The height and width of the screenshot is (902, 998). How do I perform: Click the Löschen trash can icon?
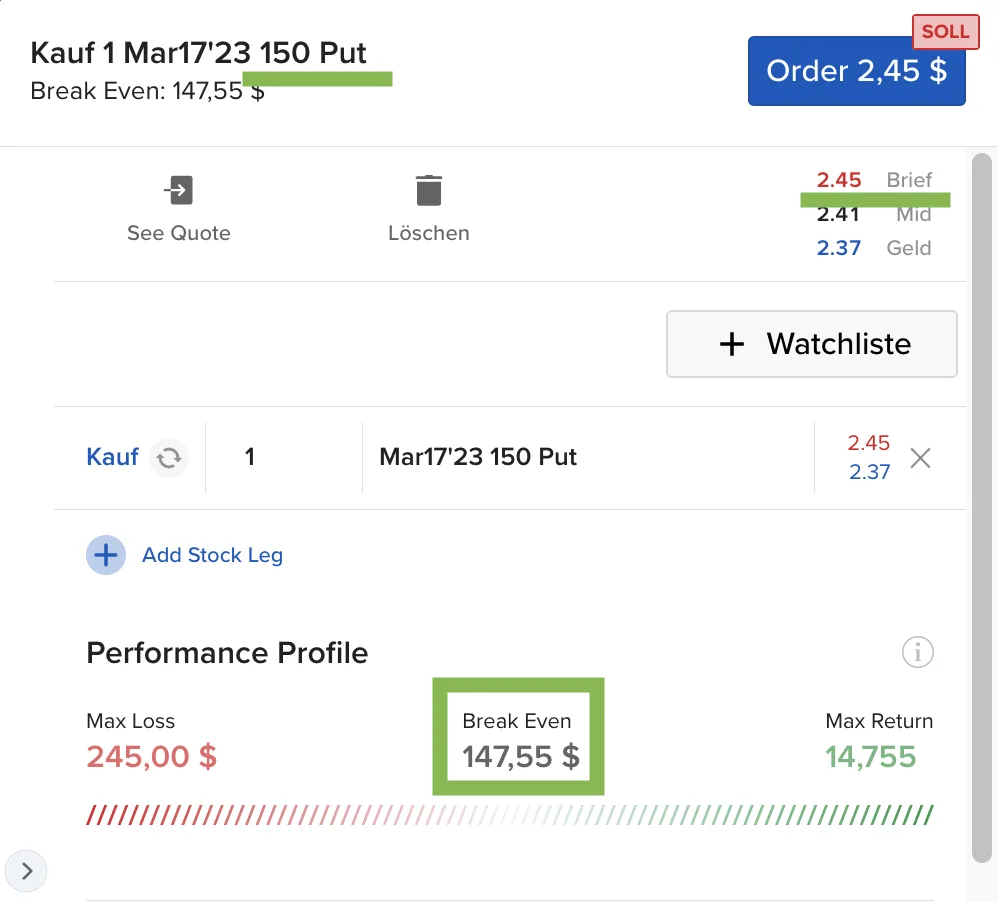tap(428, 190)
